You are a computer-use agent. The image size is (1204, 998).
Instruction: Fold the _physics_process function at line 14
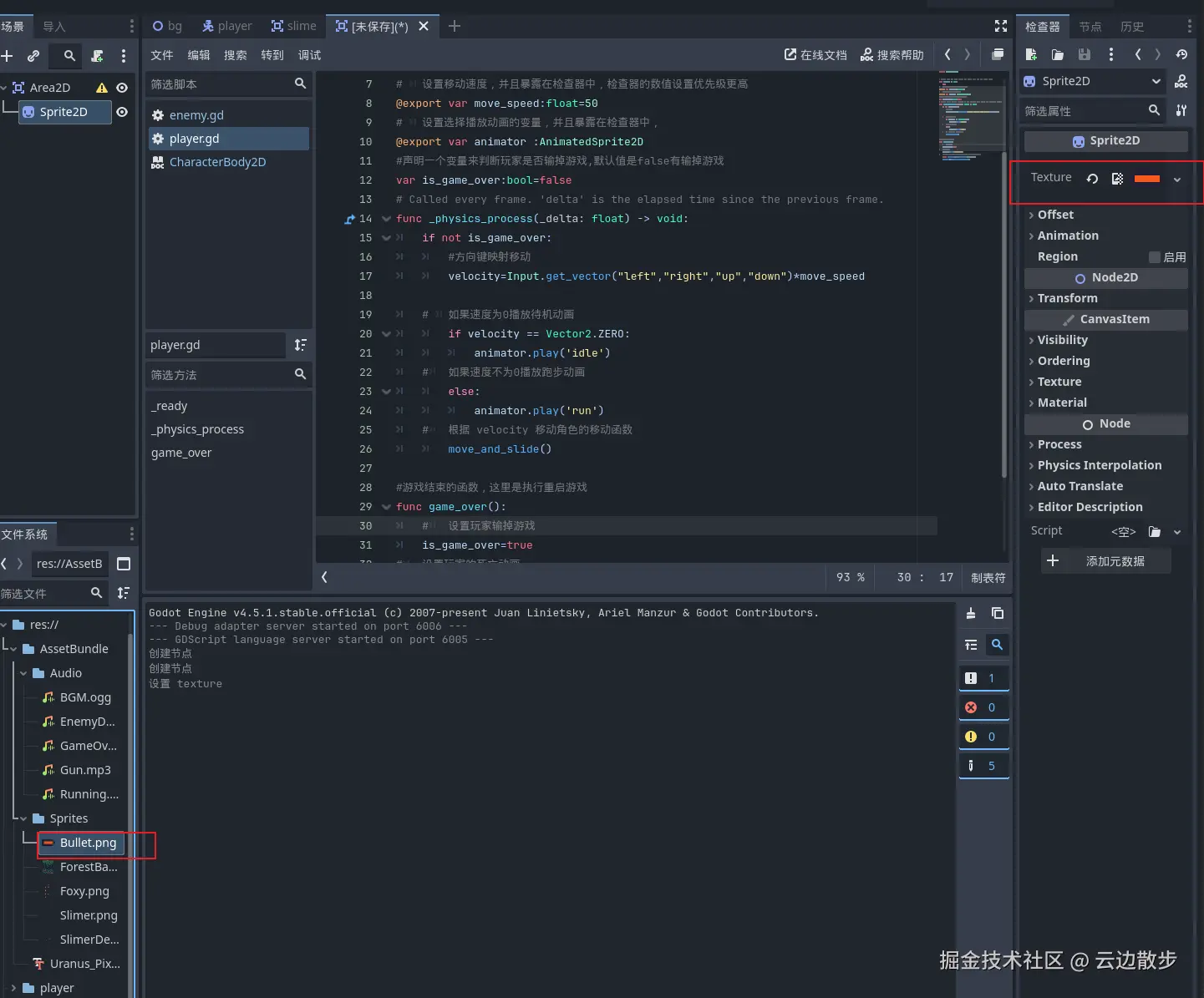[x=386, y=219]
